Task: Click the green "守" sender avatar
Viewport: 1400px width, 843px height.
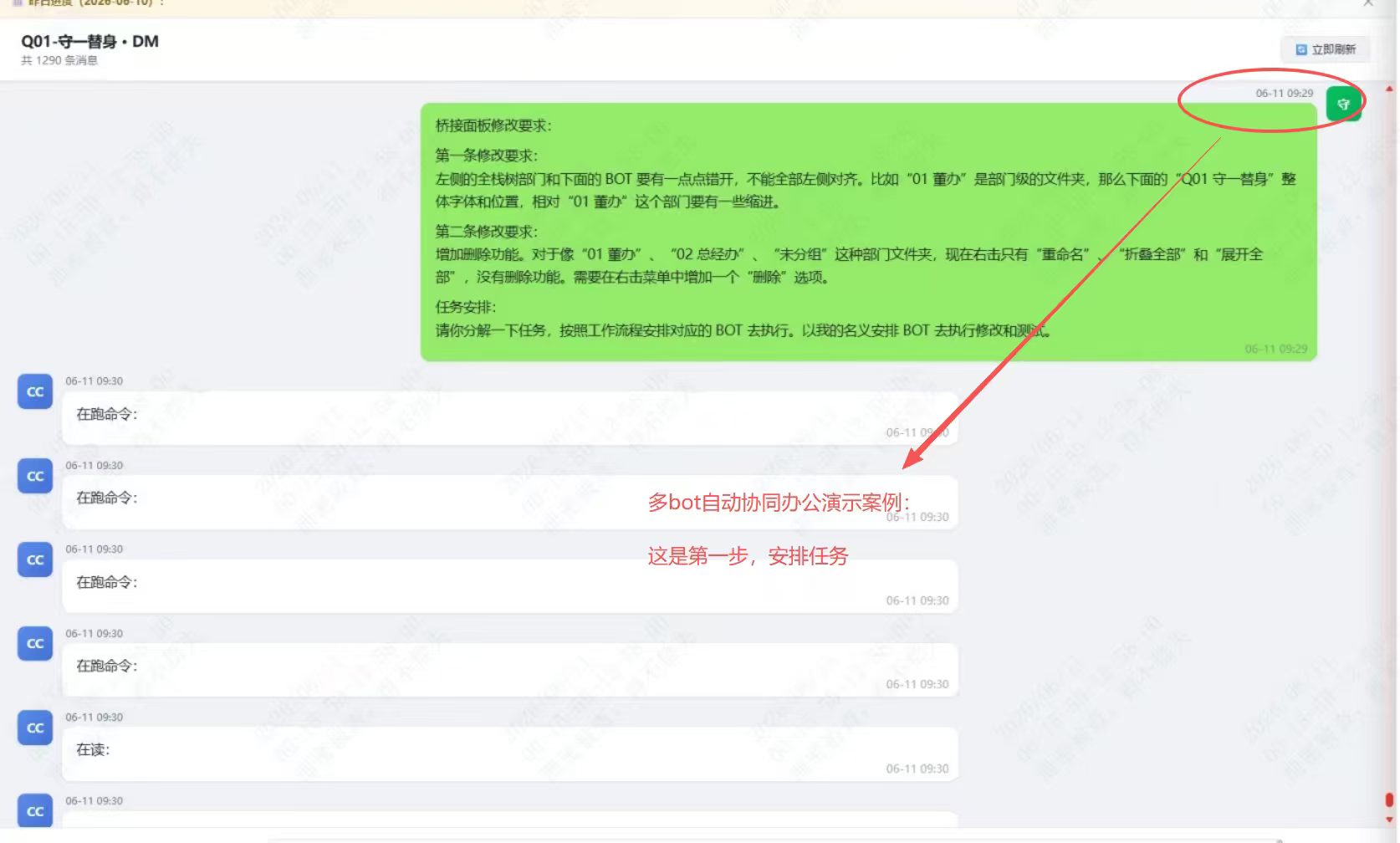Action: [1343, 104]
